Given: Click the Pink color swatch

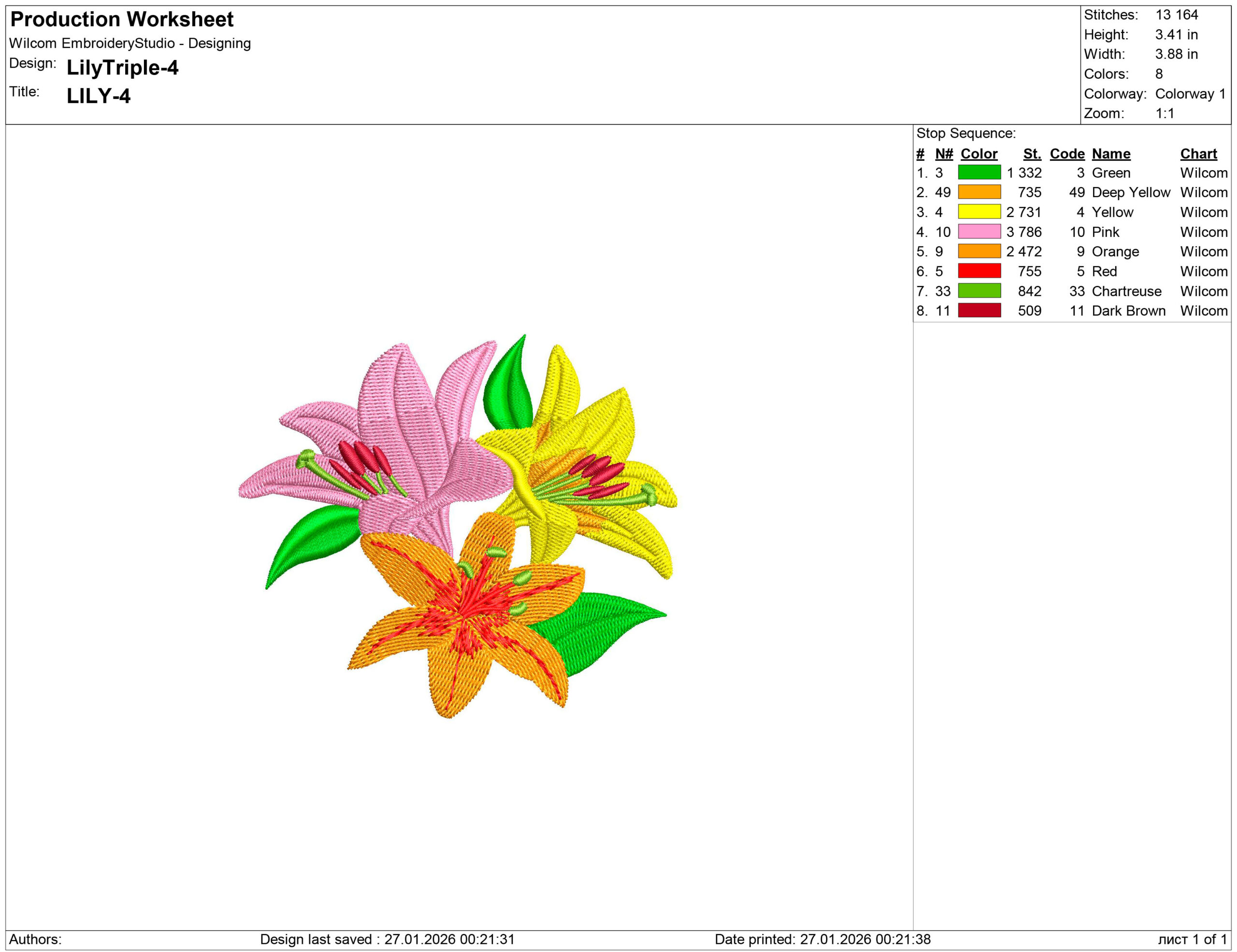Looking at the screenshot, I should point(978,231).
